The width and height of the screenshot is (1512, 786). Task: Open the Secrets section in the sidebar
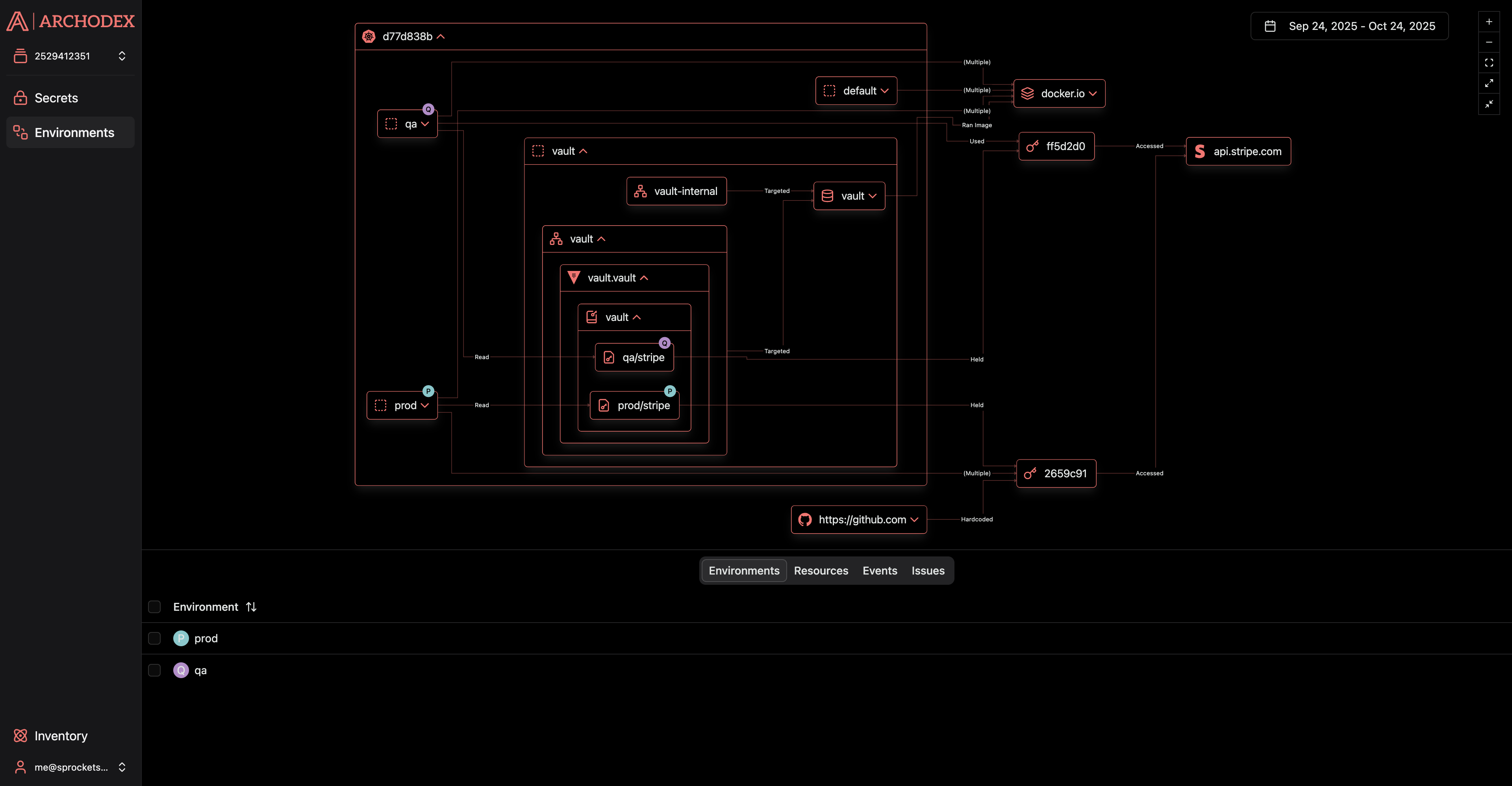pos(56,97)
